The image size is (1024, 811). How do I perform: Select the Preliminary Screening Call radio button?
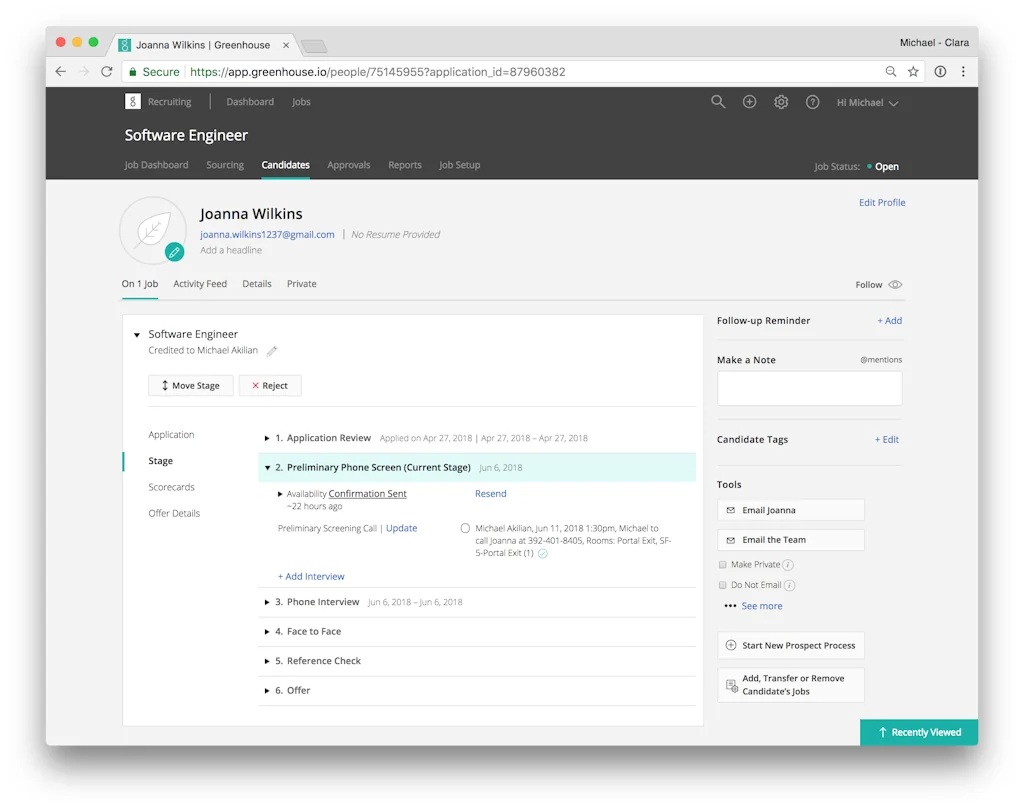point(465,528)
